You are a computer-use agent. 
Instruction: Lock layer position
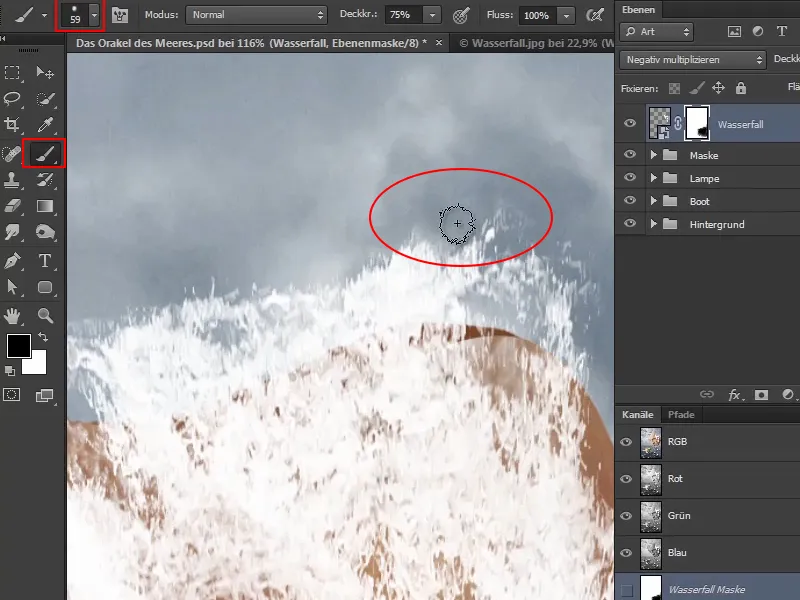[718, 88]
